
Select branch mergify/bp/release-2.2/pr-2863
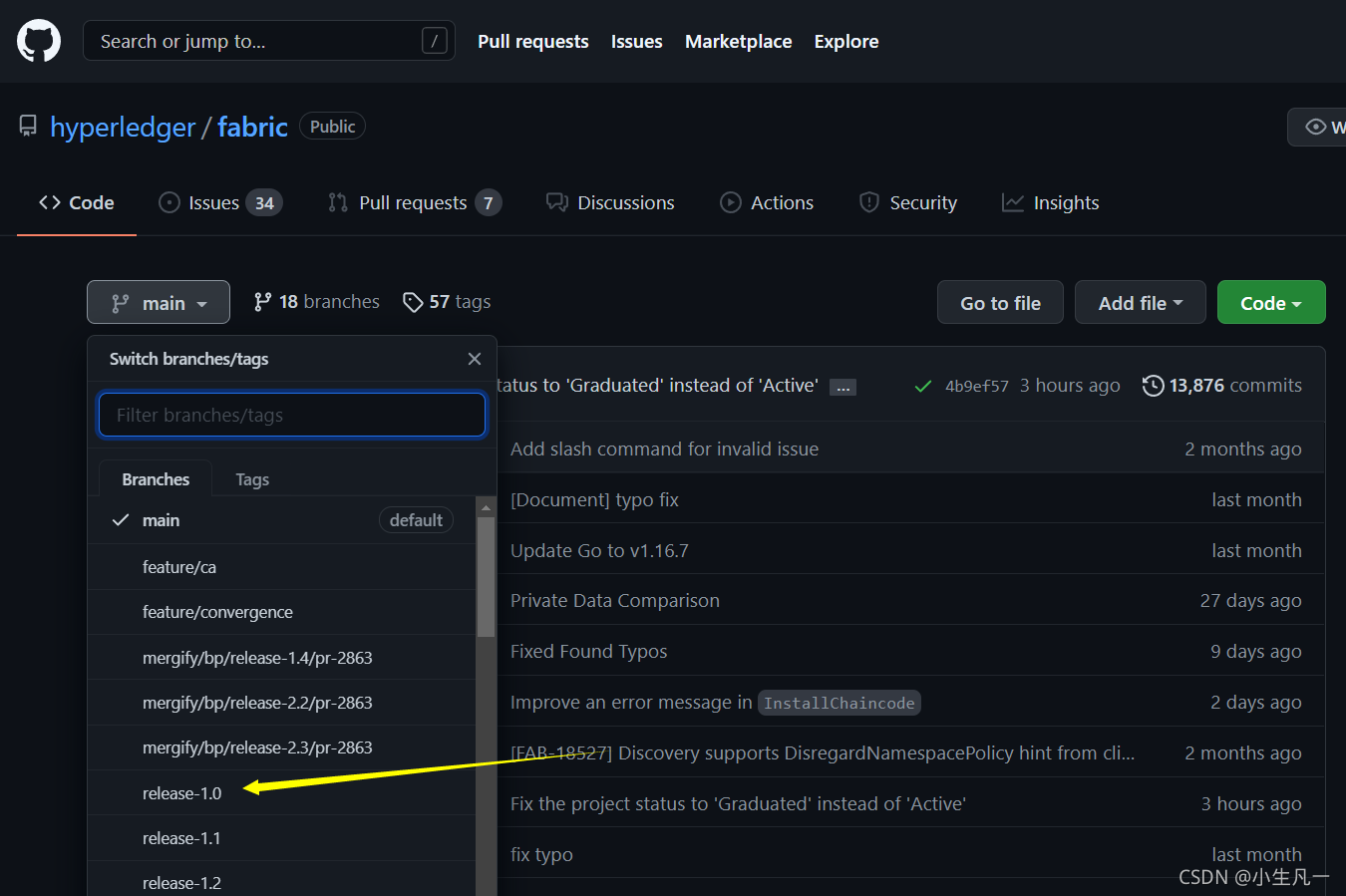(282, 703)
